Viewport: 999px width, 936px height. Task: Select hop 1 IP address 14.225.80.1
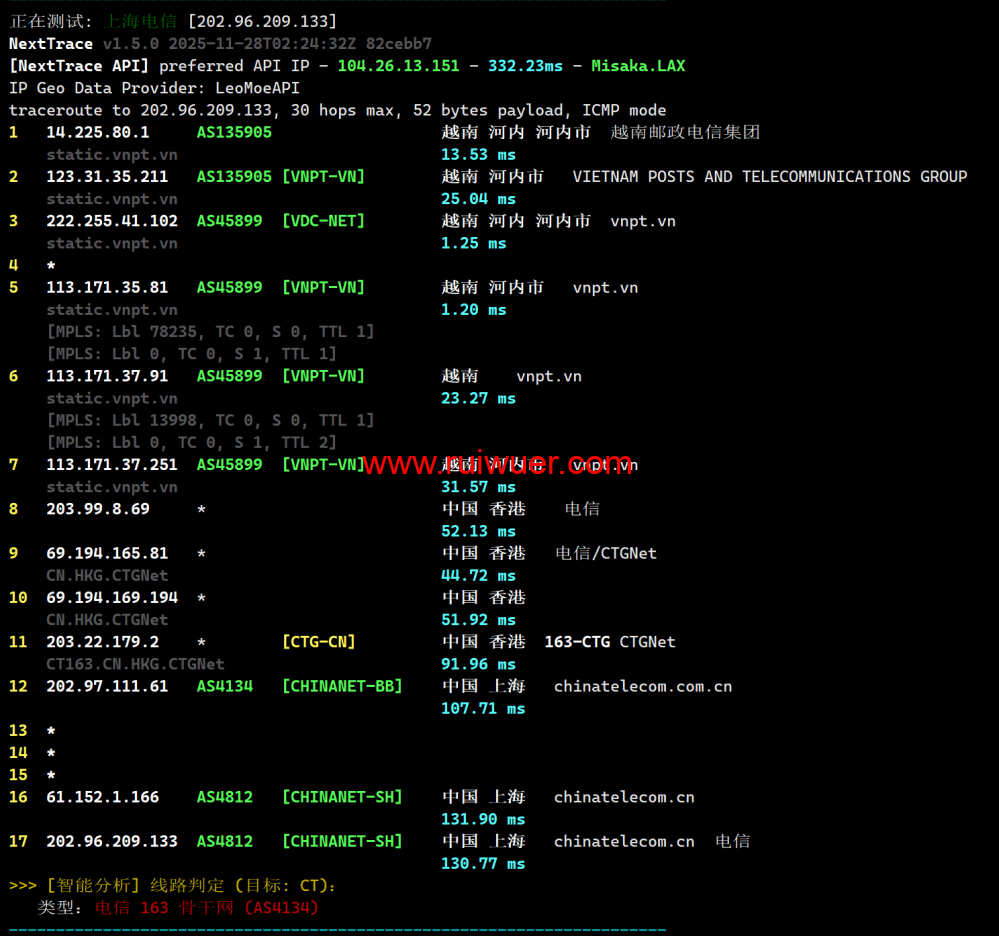pyautogui.click(x=98, y=132)
